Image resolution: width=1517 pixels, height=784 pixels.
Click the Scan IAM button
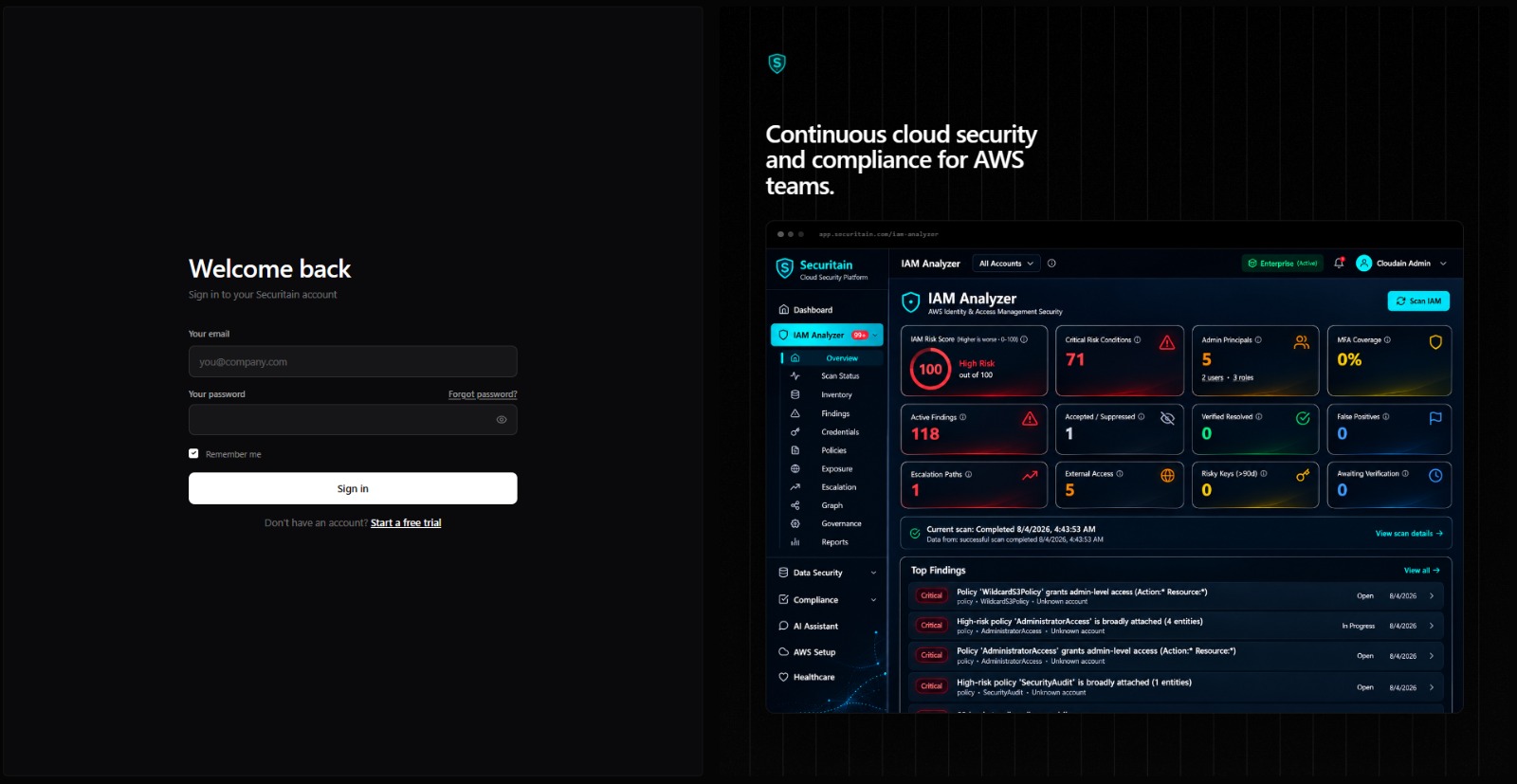1418,301
